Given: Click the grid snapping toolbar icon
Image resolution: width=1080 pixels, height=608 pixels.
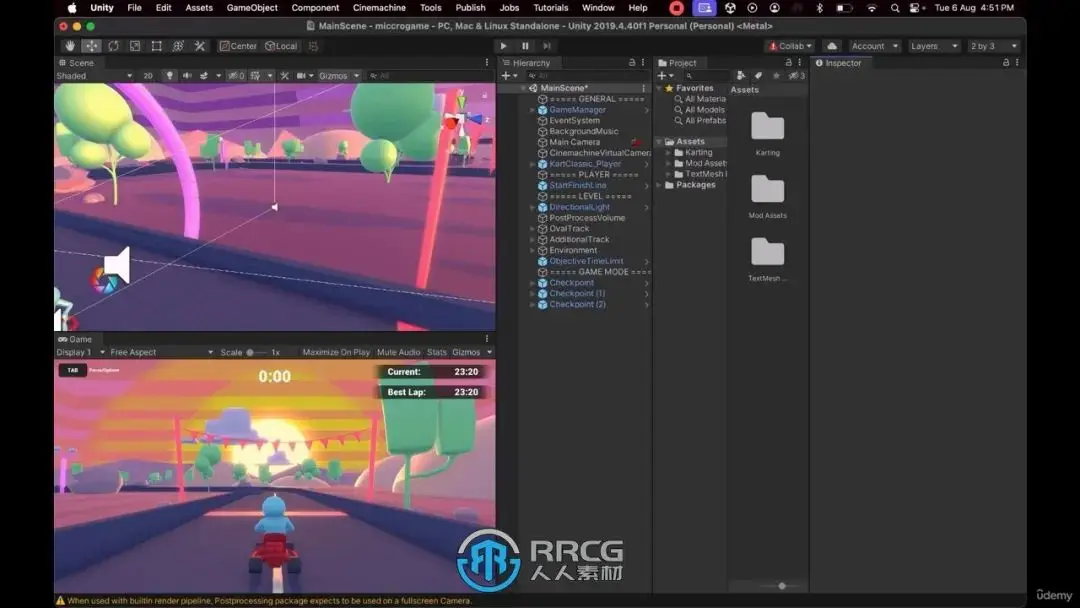Looking at the screenshot, I should click(x=313, y=46).
